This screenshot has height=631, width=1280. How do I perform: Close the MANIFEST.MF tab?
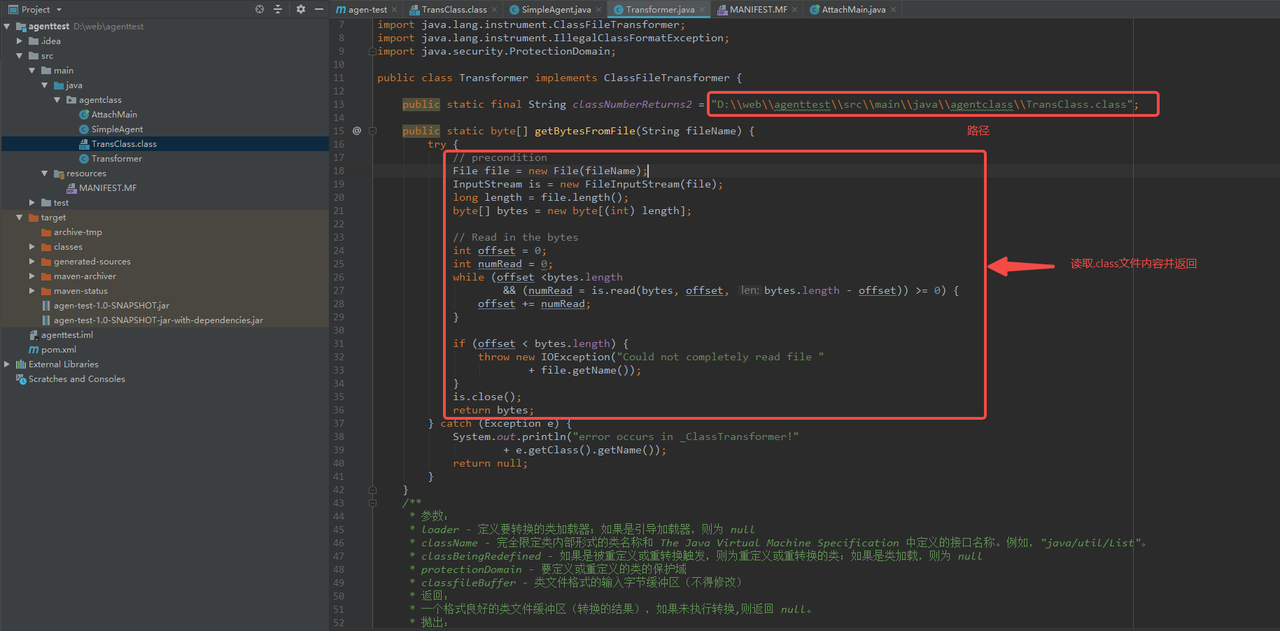pyautogui.click(x=796, y=9)
